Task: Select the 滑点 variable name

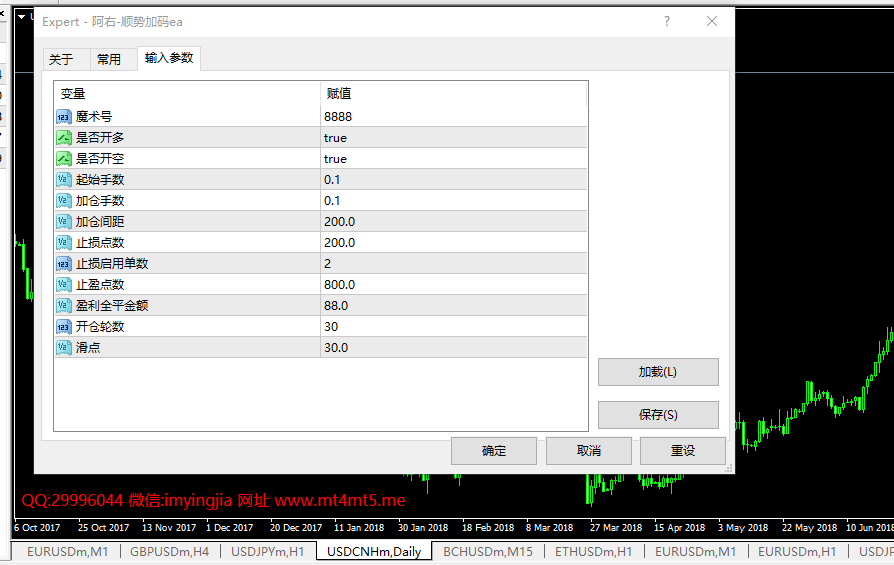Action: (x=88, y=348)
